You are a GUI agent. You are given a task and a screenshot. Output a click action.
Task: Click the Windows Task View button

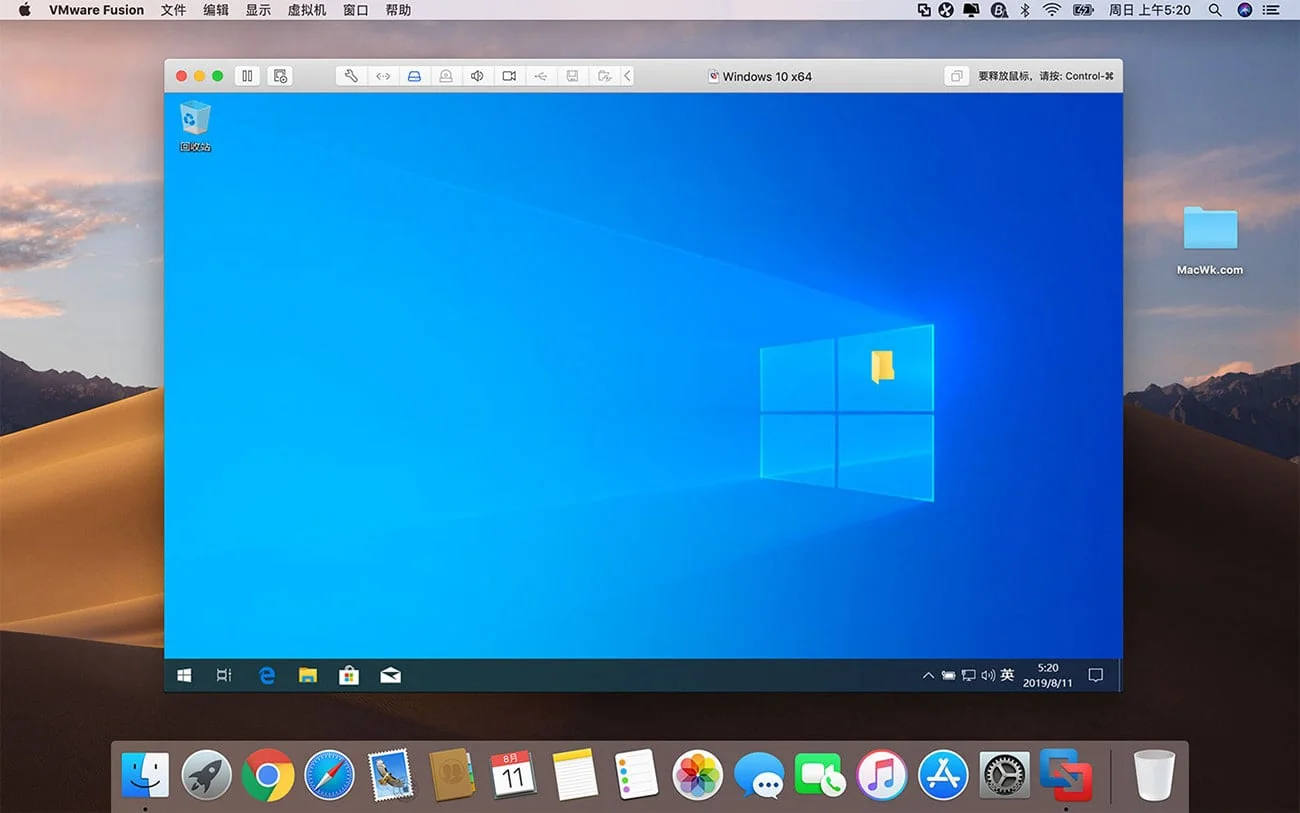click(x=224, y=675)
